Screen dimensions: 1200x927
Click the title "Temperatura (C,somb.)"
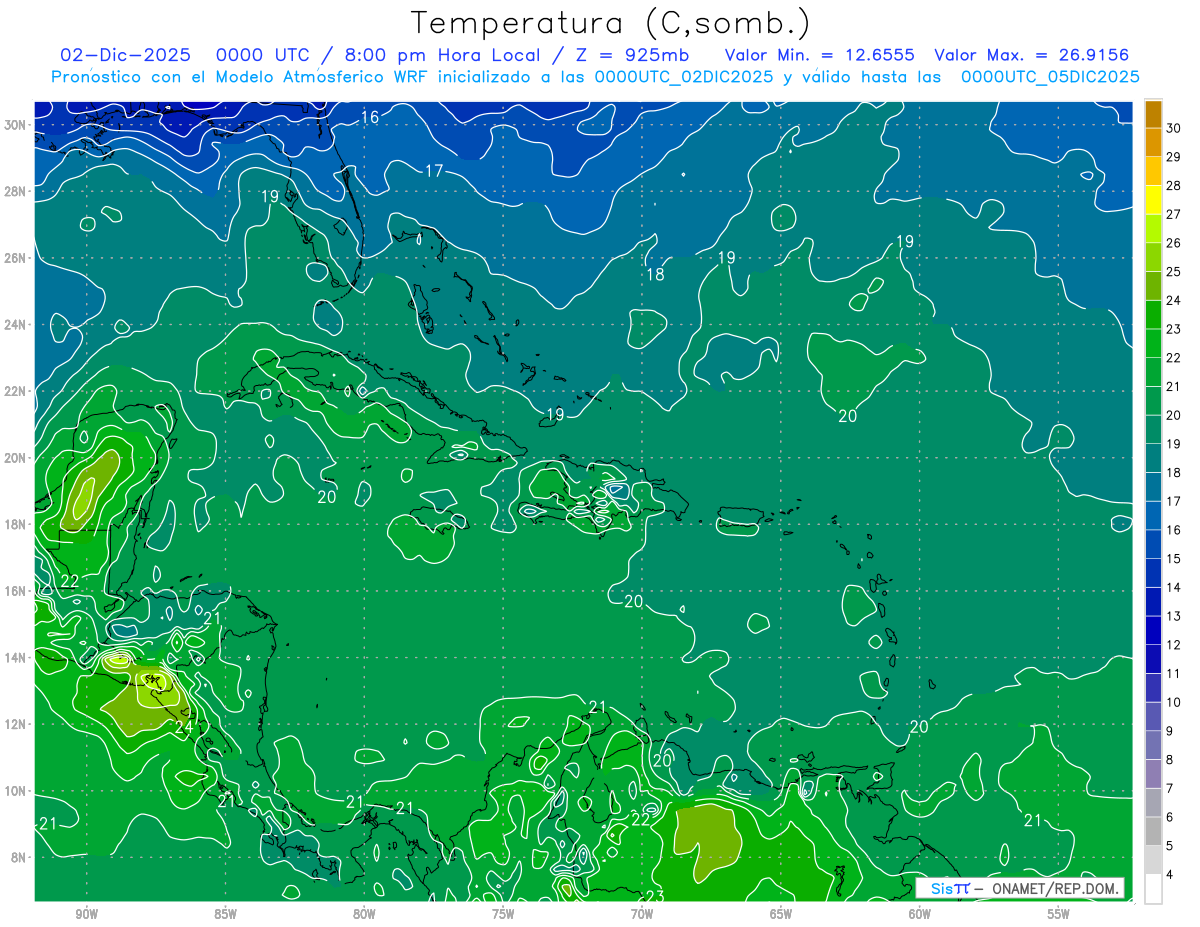(610, 22)
